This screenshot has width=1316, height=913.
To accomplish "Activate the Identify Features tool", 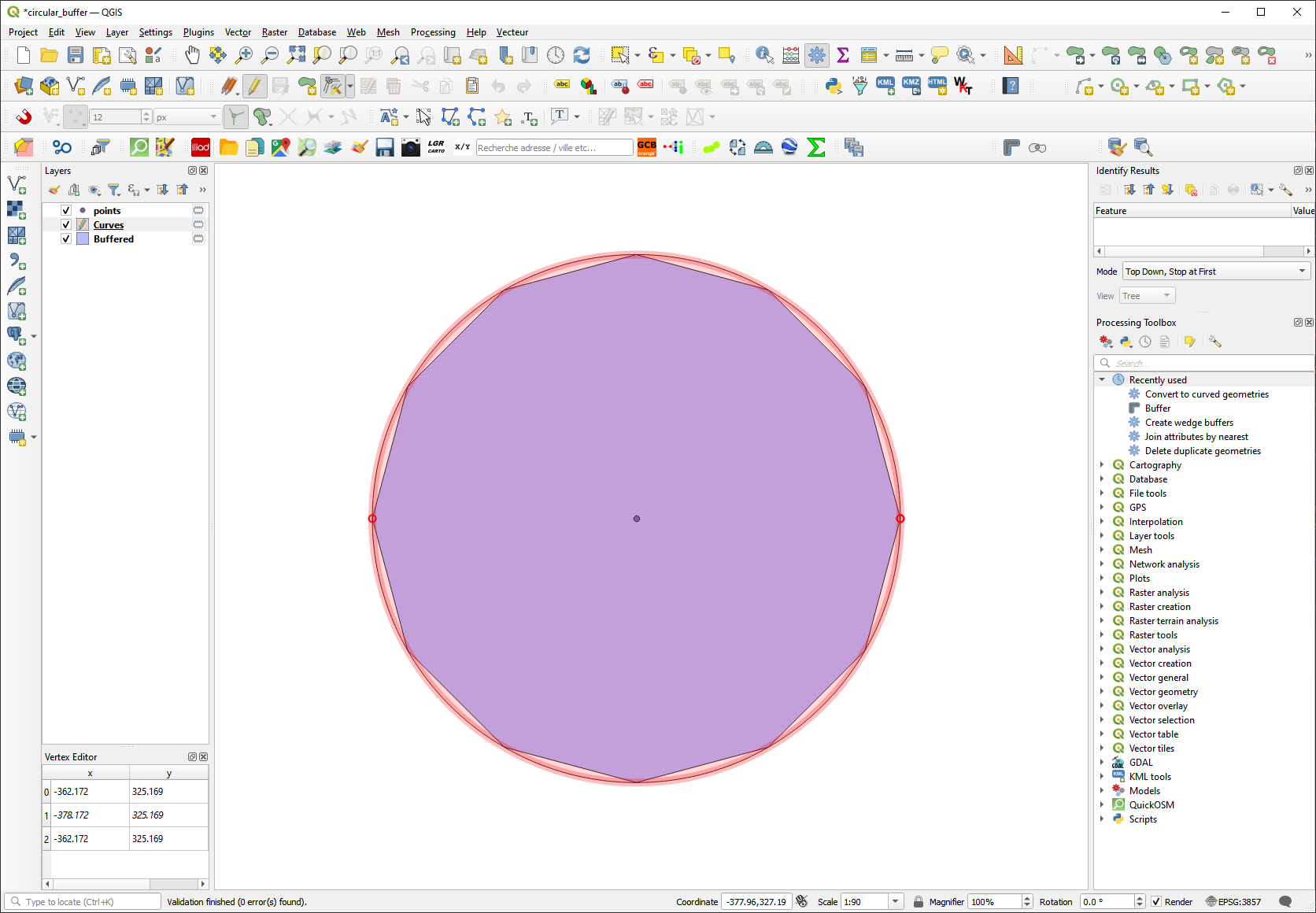I will (764, 55).
